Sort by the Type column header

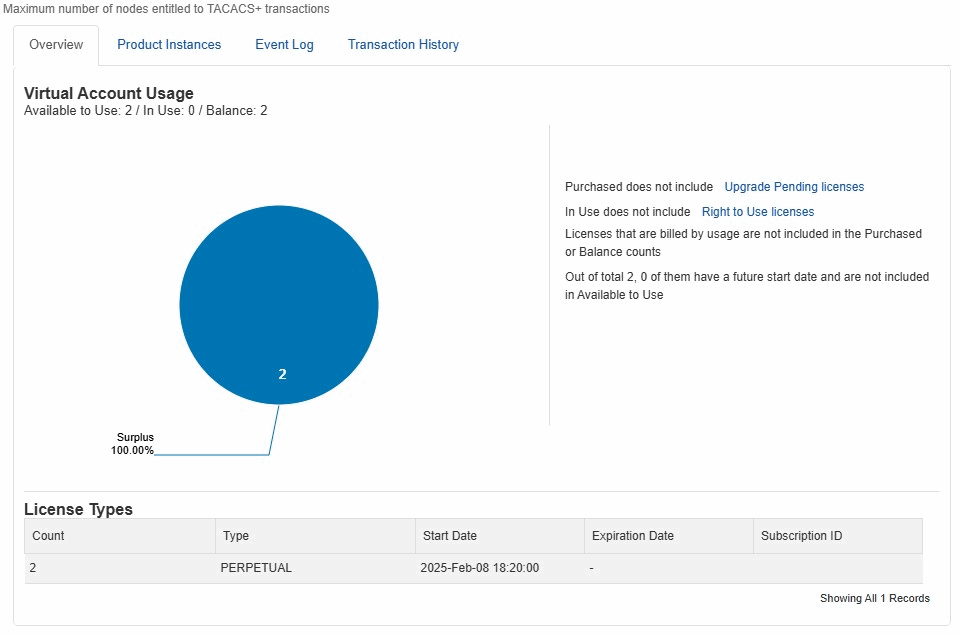235,536
